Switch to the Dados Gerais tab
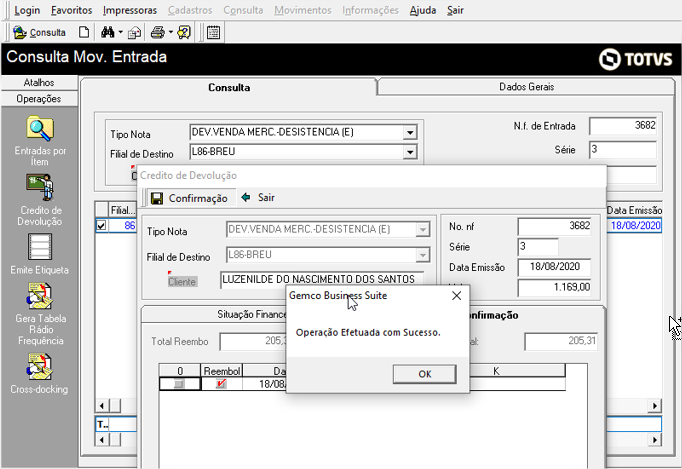682x469 pixels. click(526, 87)
